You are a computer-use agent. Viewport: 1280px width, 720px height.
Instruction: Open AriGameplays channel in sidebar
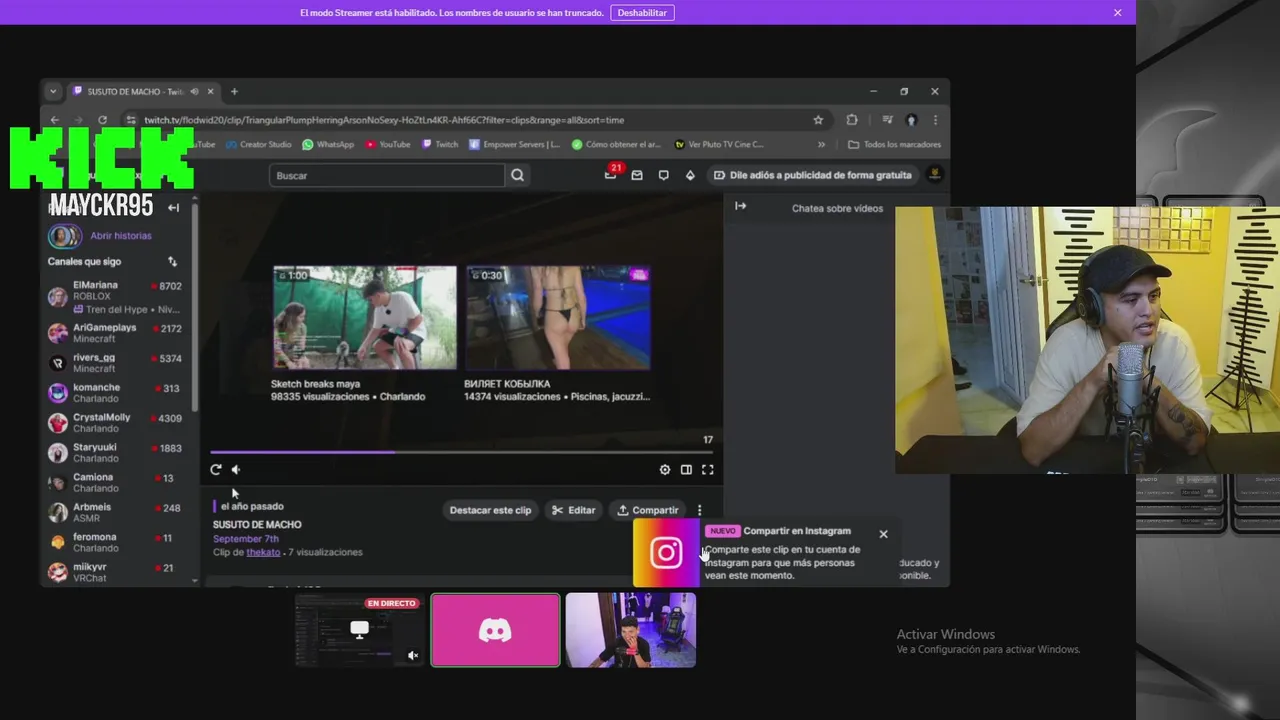(x=115, y=333)
